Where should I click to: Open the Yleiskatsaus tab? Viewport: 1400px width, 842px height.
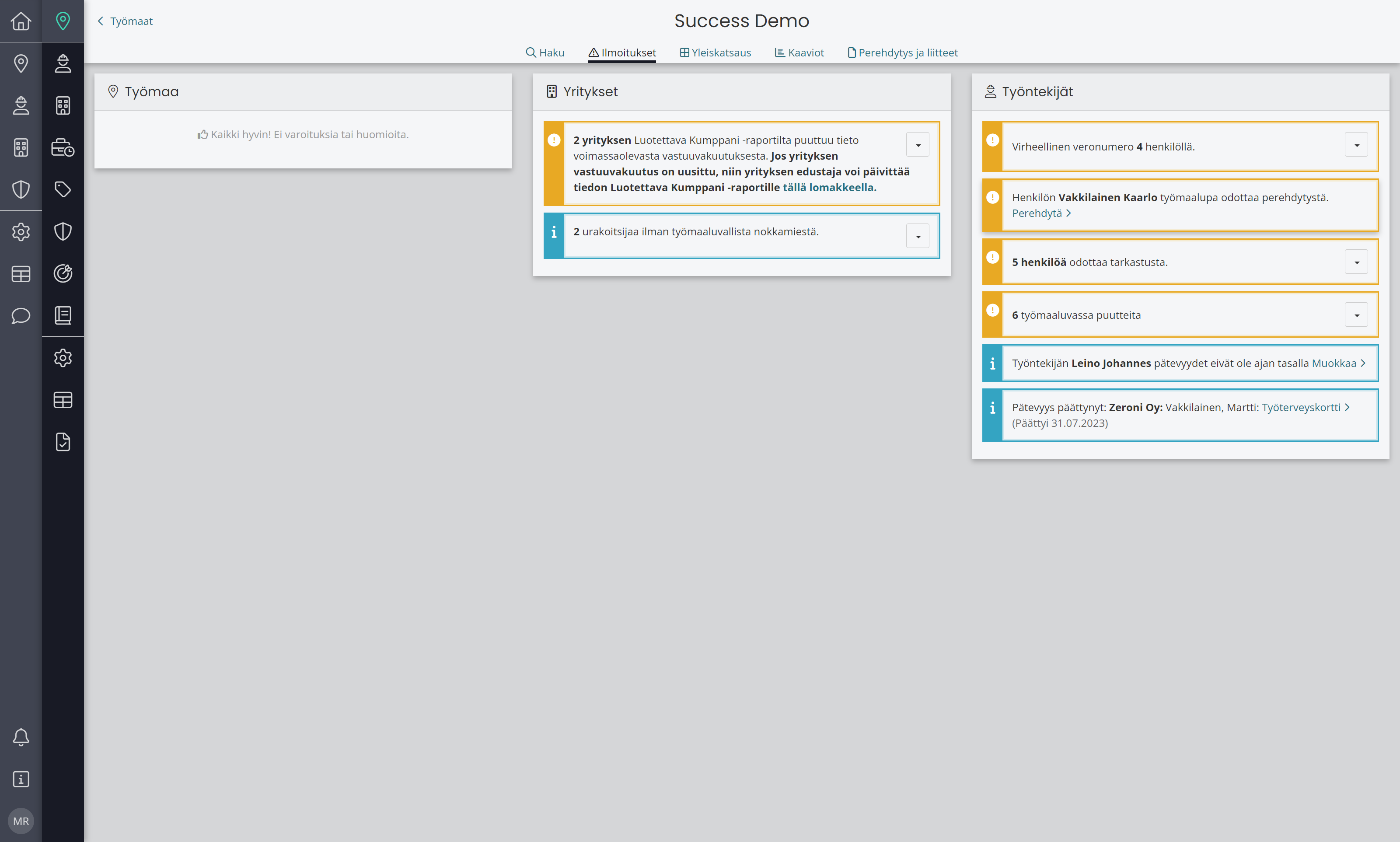point(716,53)
